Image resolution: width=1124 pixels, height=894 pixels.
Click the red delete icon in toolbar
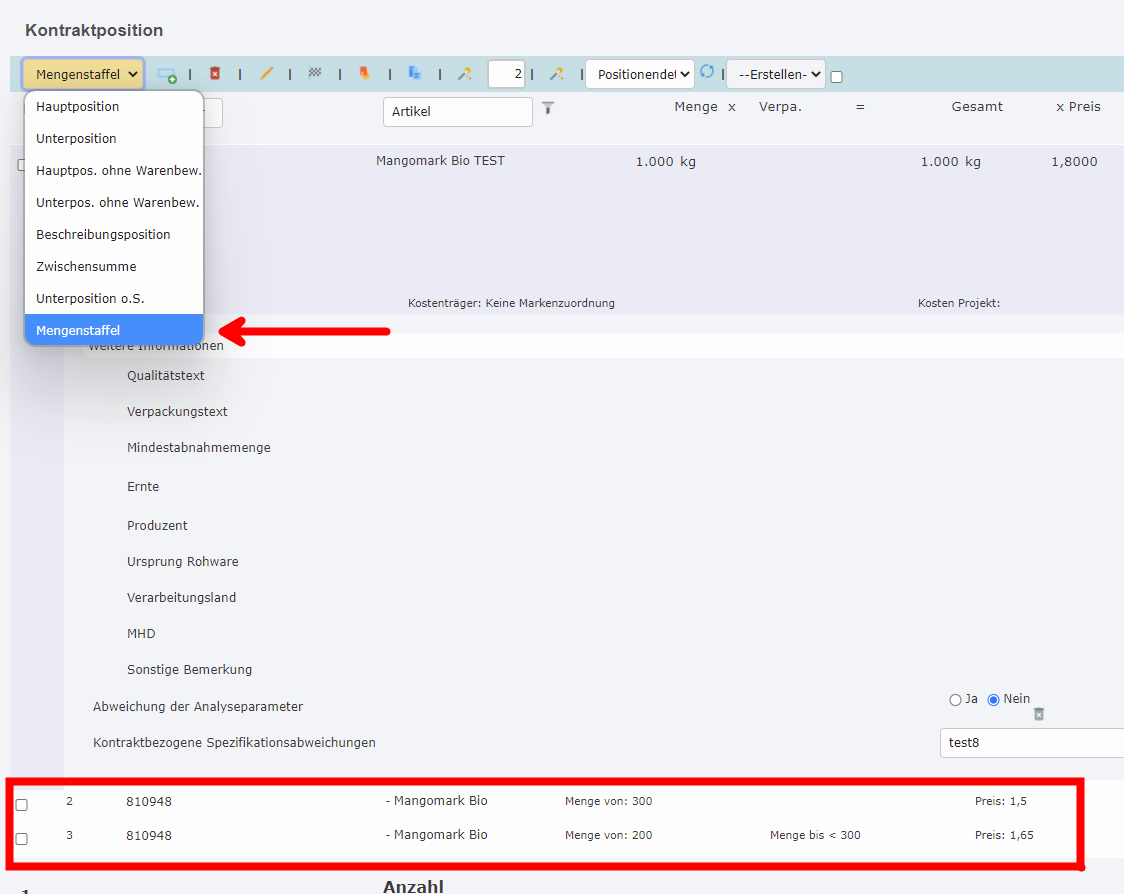(x=214, y=74)
